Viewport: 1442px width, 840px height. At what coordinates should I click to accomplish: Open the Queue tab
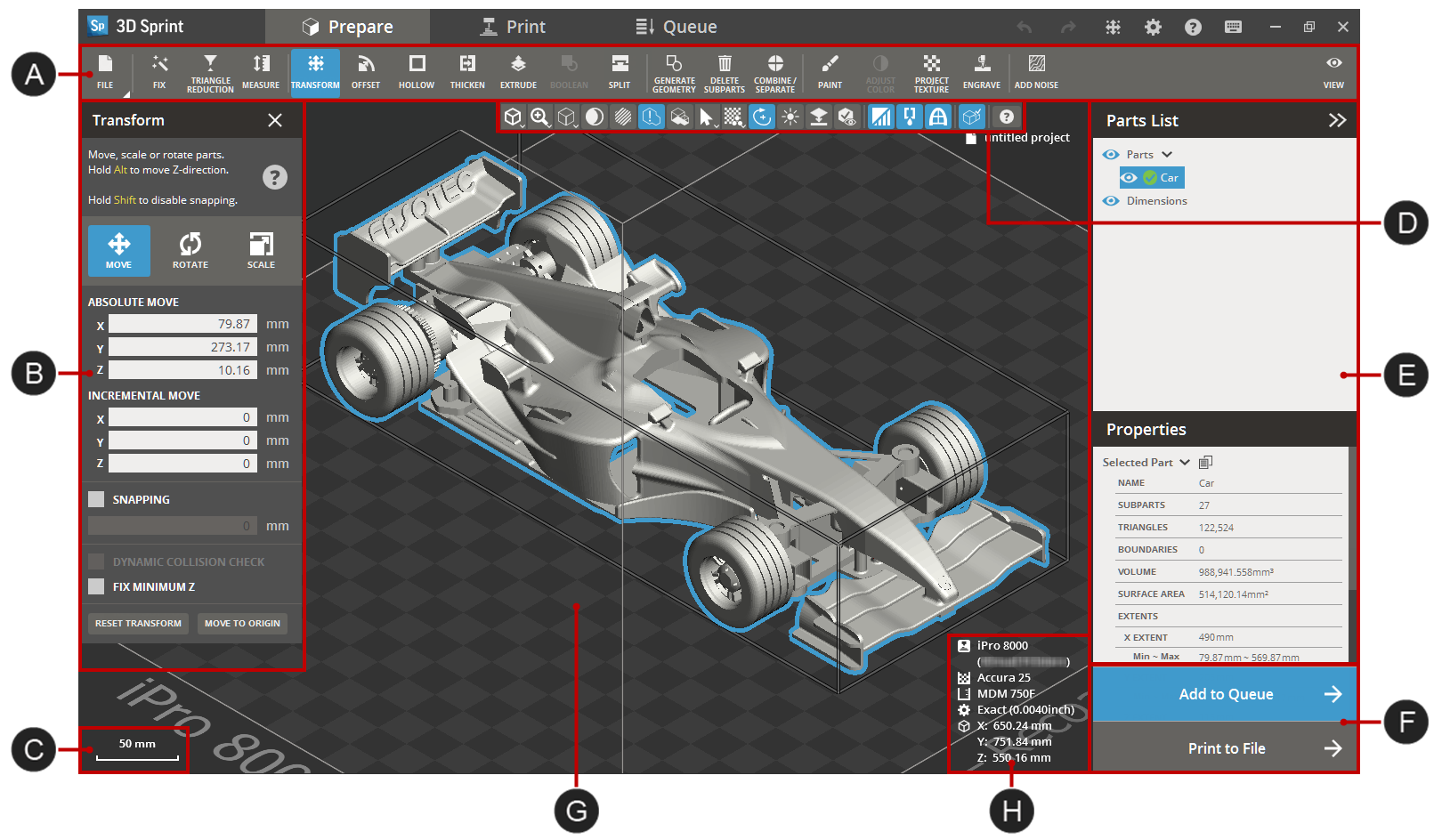[x=676, y=27]
